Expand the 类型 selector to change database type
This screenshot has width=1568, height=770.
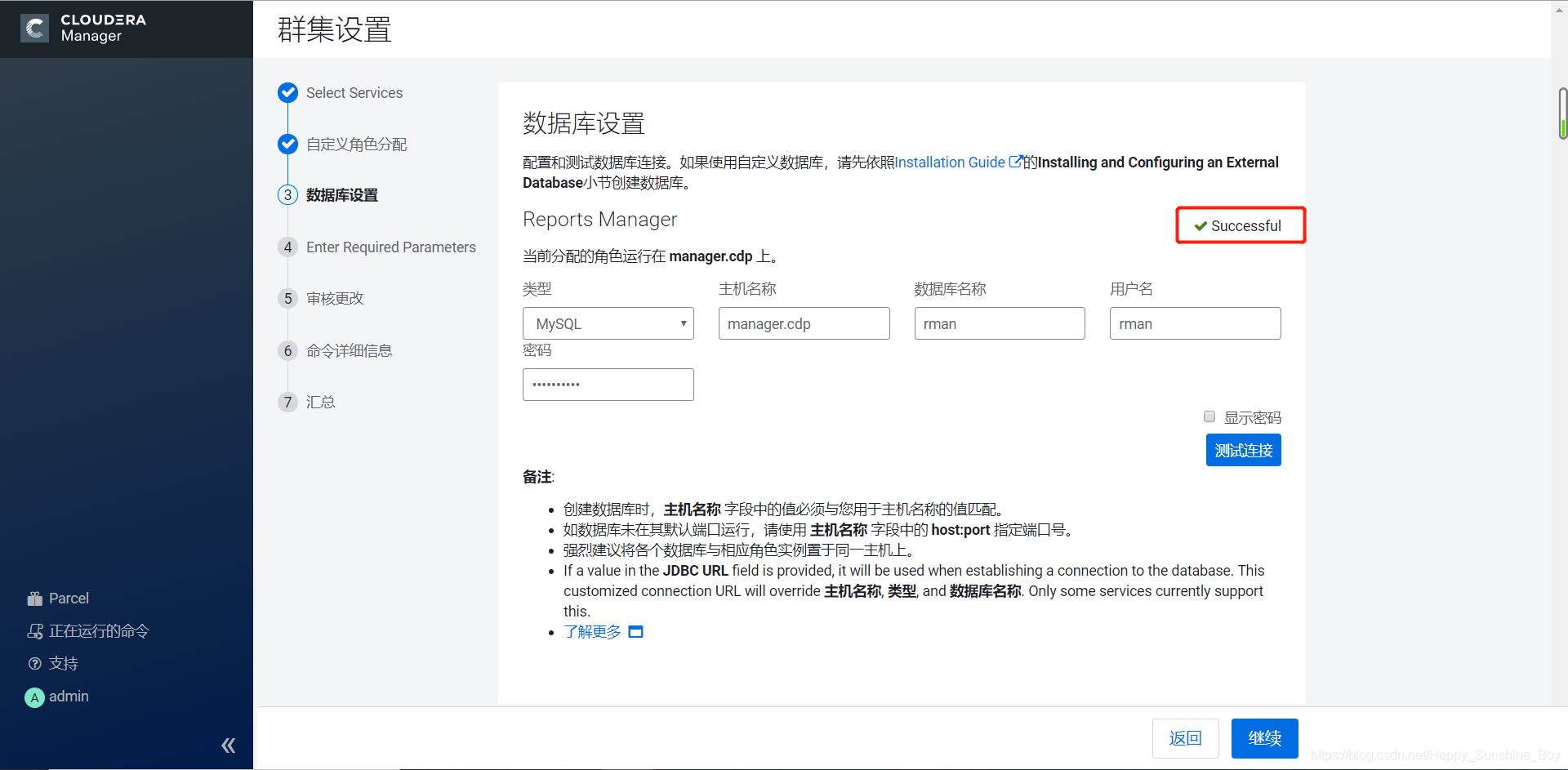tap(608, 323)
